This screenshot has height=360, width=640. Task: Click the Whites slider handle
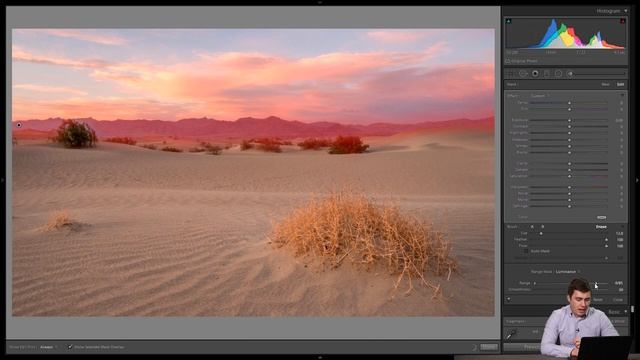coord(569,146)
